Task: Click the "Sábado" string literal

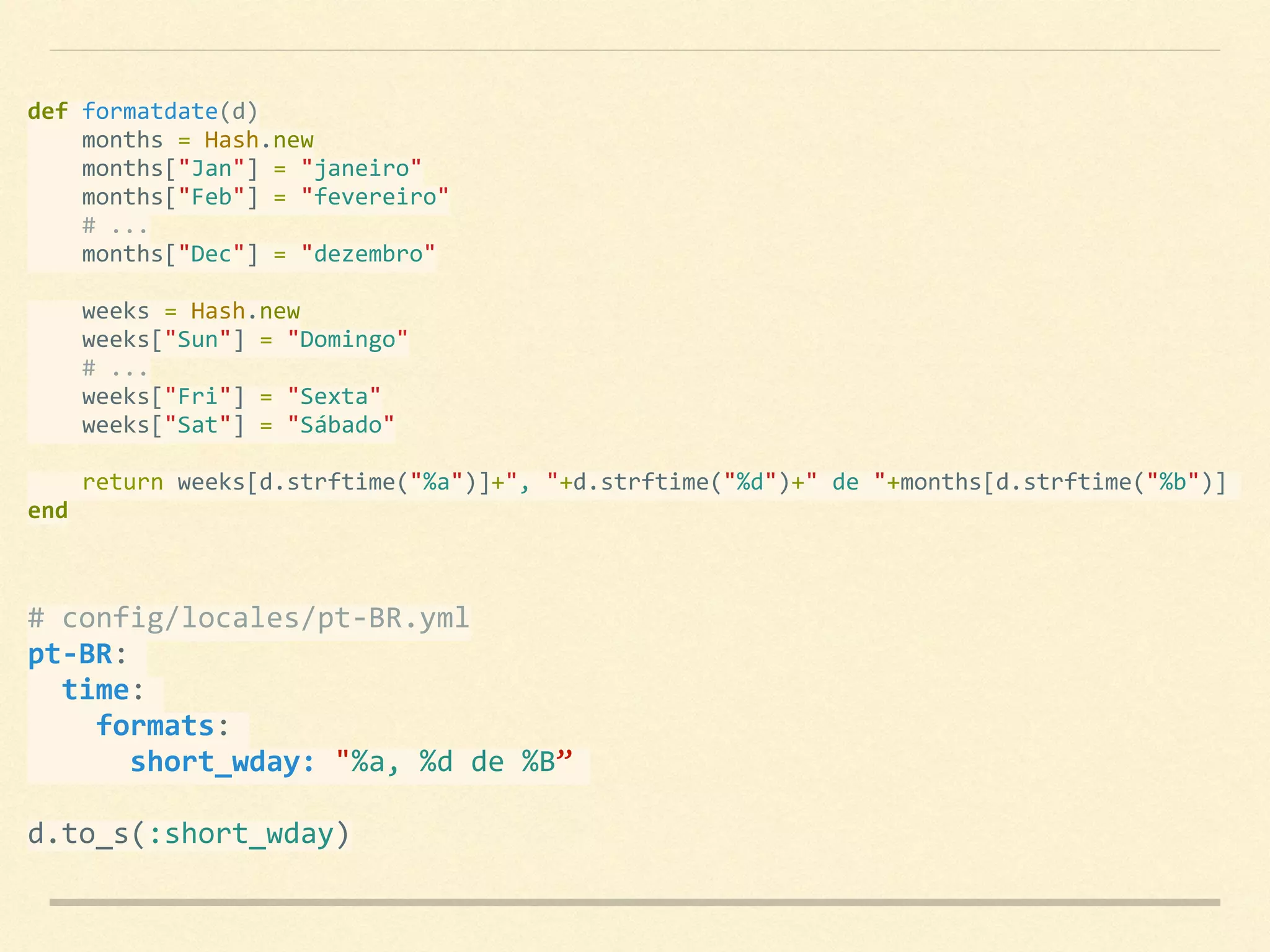Action: click(x=340, y=425)
